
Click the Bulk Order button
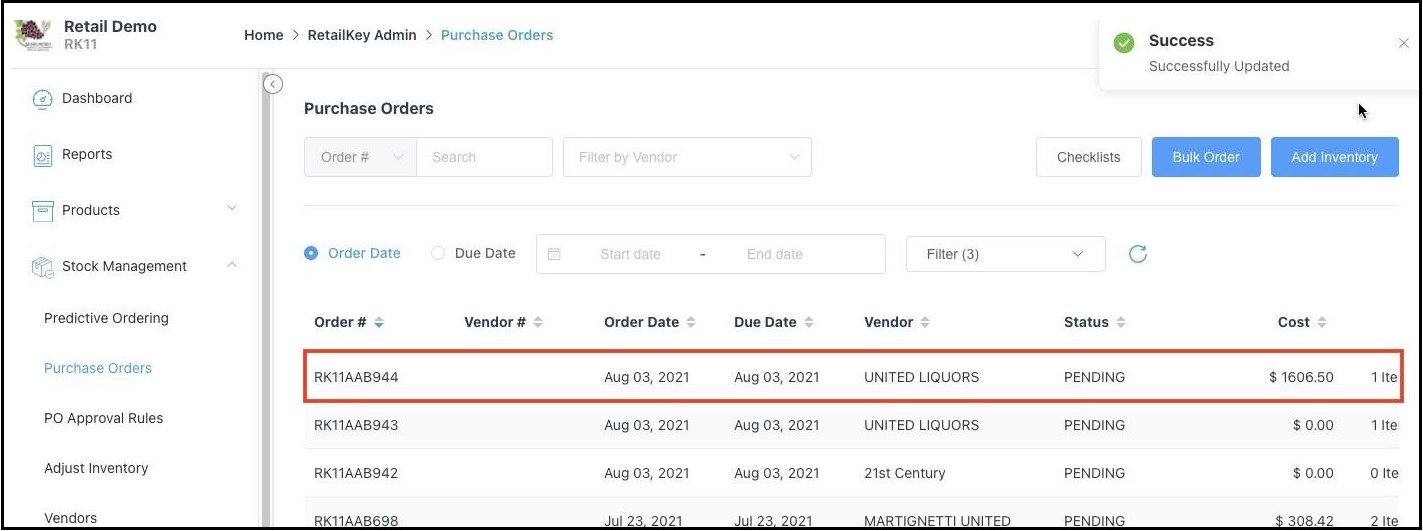pyautogui.click(x=1205, y=157)
